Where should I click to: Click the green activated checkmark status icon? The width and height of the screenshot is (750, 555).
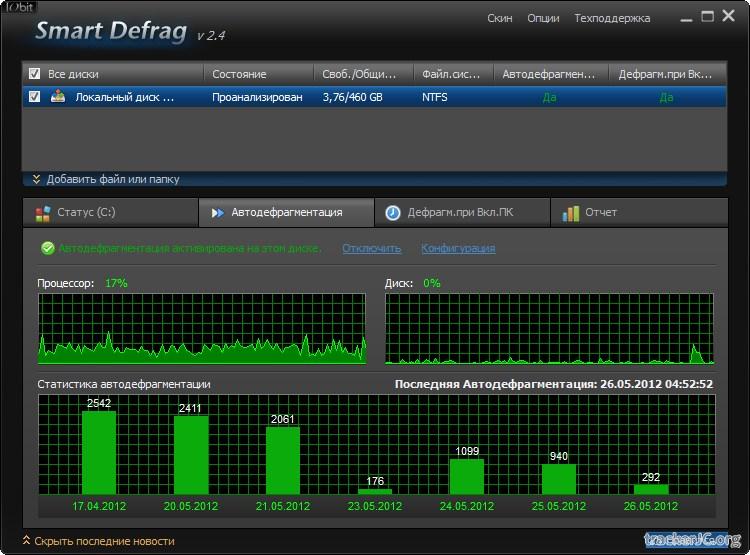[47, 248]
